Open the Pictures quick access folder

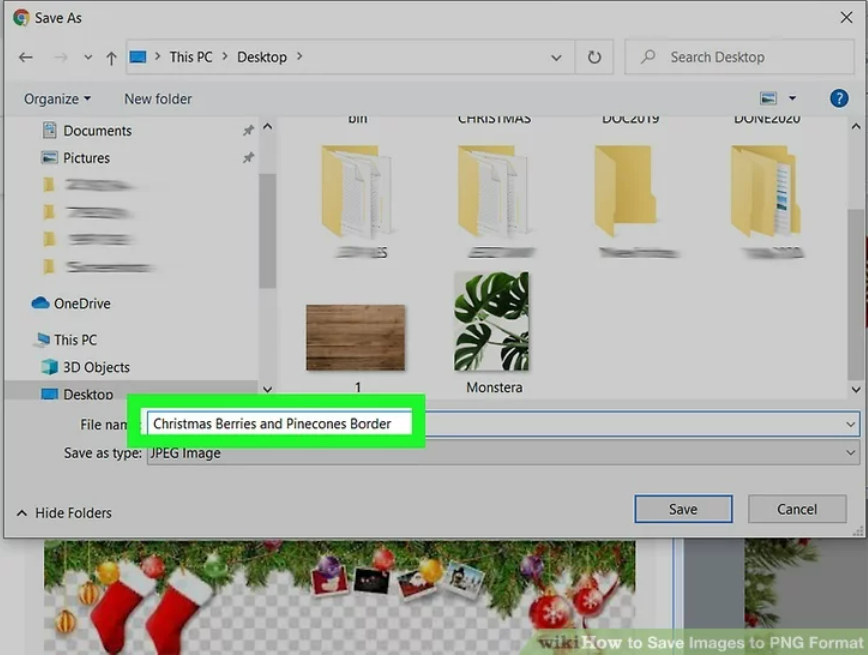coord(86,158)
